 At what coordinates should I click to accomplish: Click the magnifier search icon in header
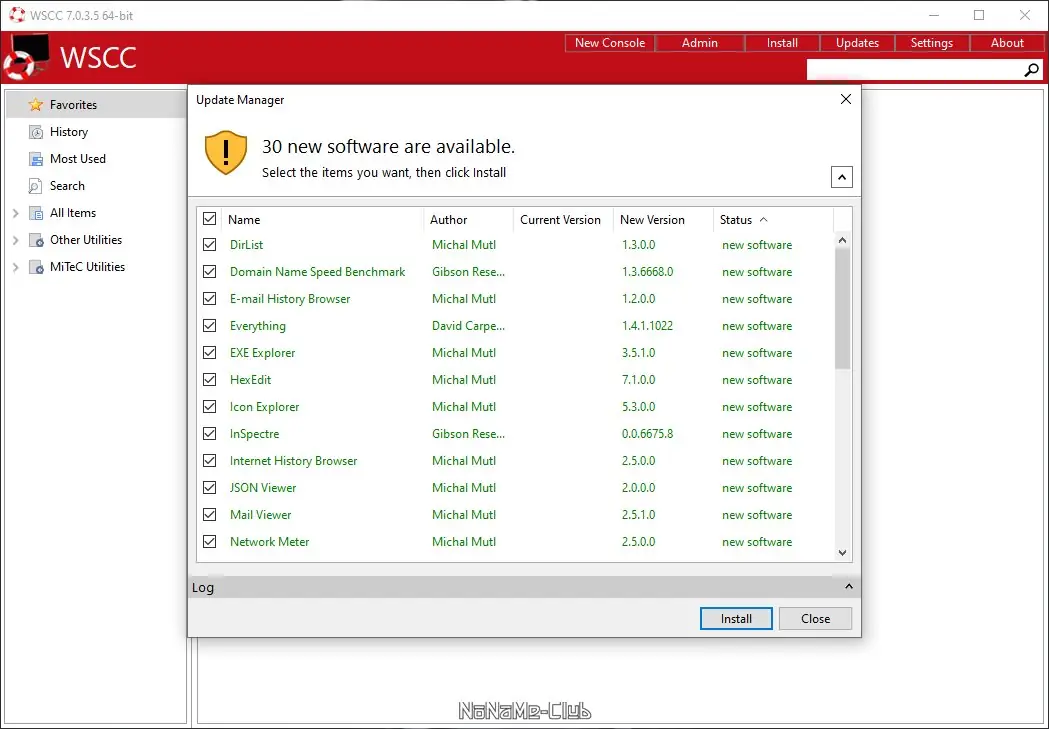[x=1032, y=70]
